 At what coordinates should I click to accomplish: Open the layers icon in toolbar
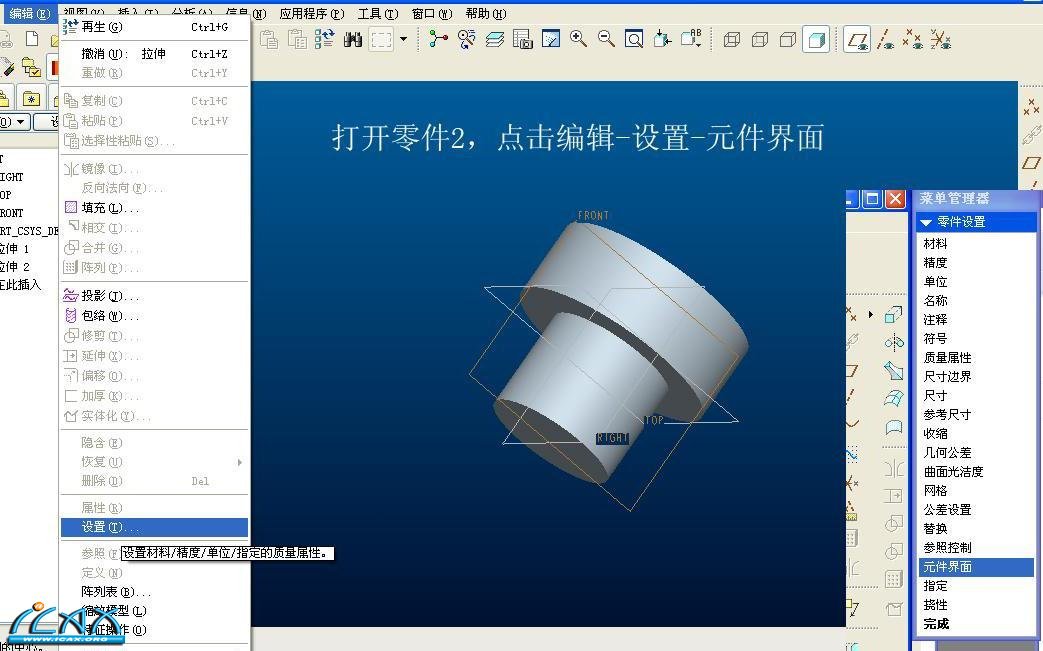[494, 39]
